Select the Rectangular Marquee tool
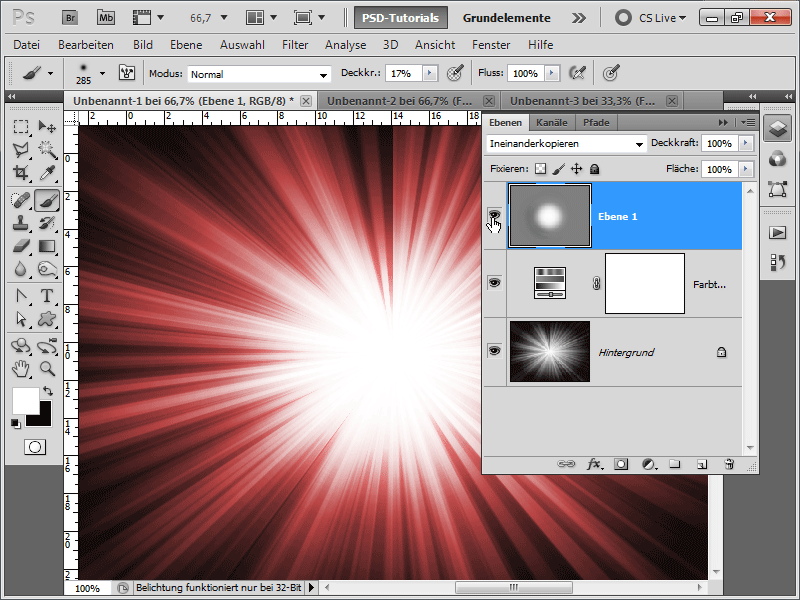Viewport: 800px width, 600px height. (21, 126)
